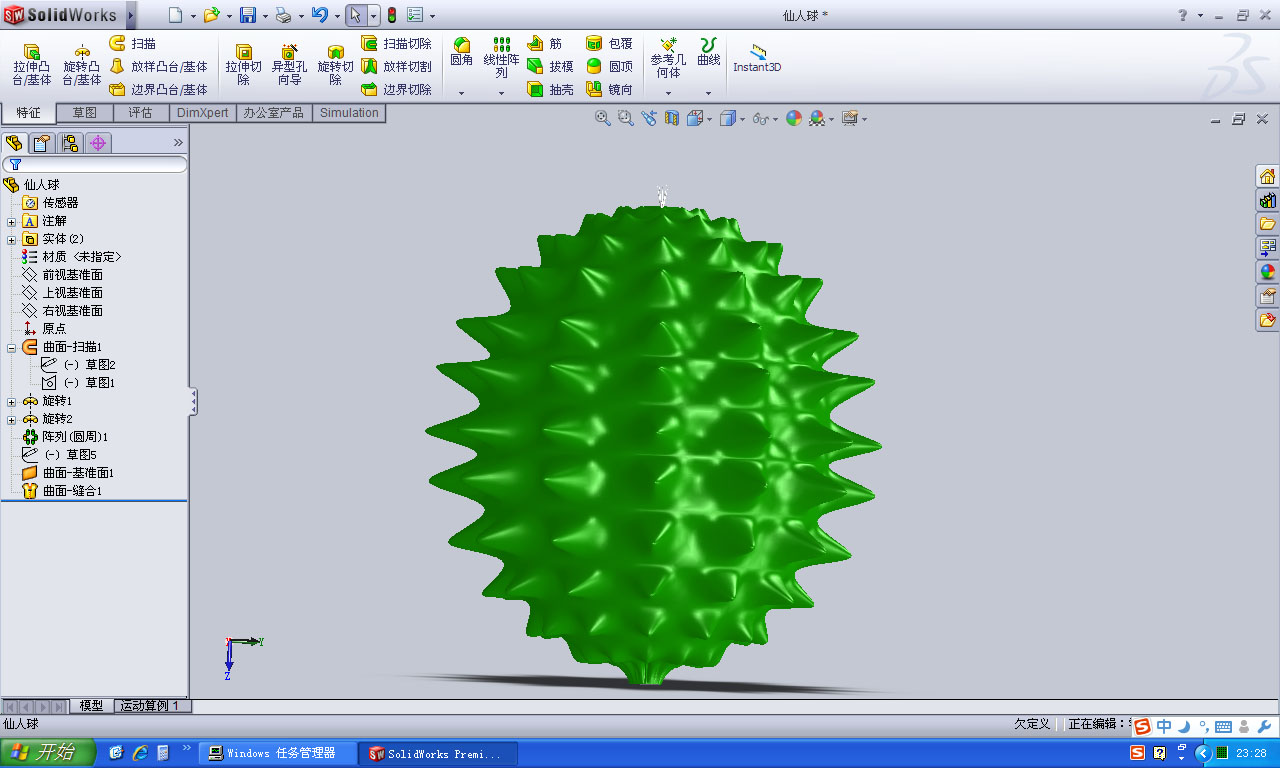
Task: Open the DimXpertManager panel tab
Action: coord(98,143)
